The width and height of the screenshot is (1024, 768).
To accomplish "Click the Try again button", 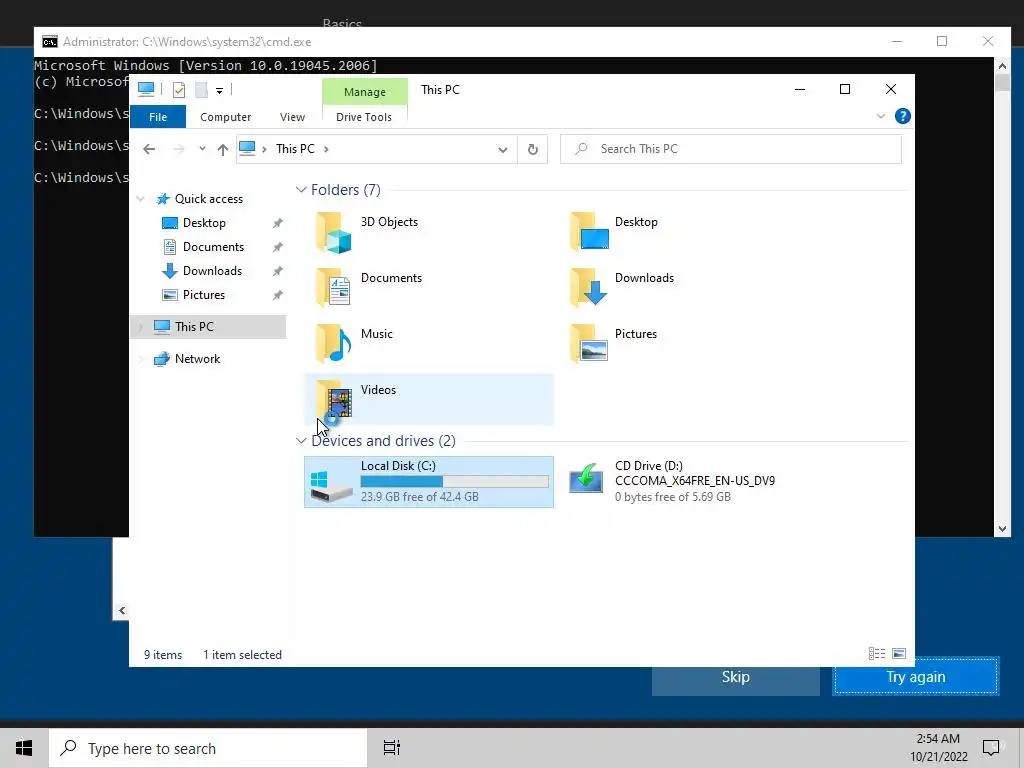I will point(916,677).
